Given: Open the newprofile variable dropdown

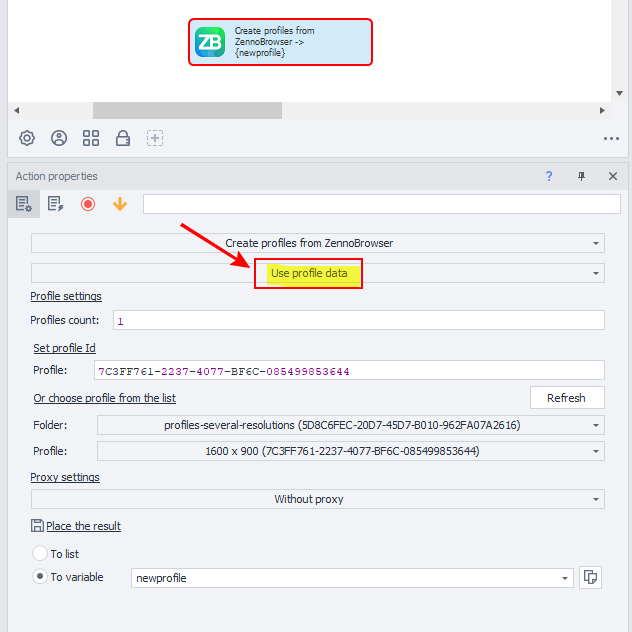Looking at the screenshot, I should 352,578.
